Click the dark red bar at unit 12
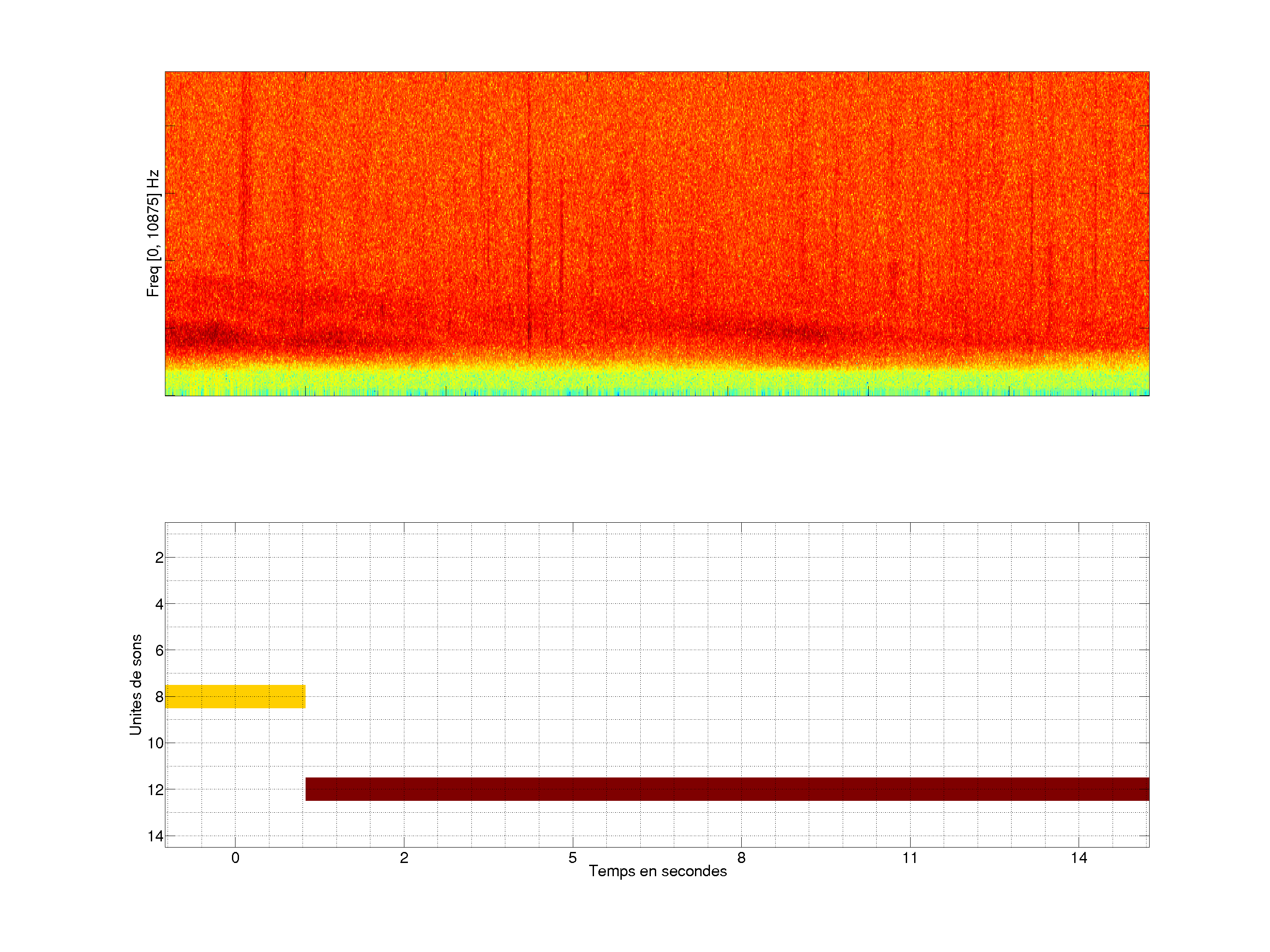The width and height of the screenshot is (1270, 952). (x=727, y=789)
